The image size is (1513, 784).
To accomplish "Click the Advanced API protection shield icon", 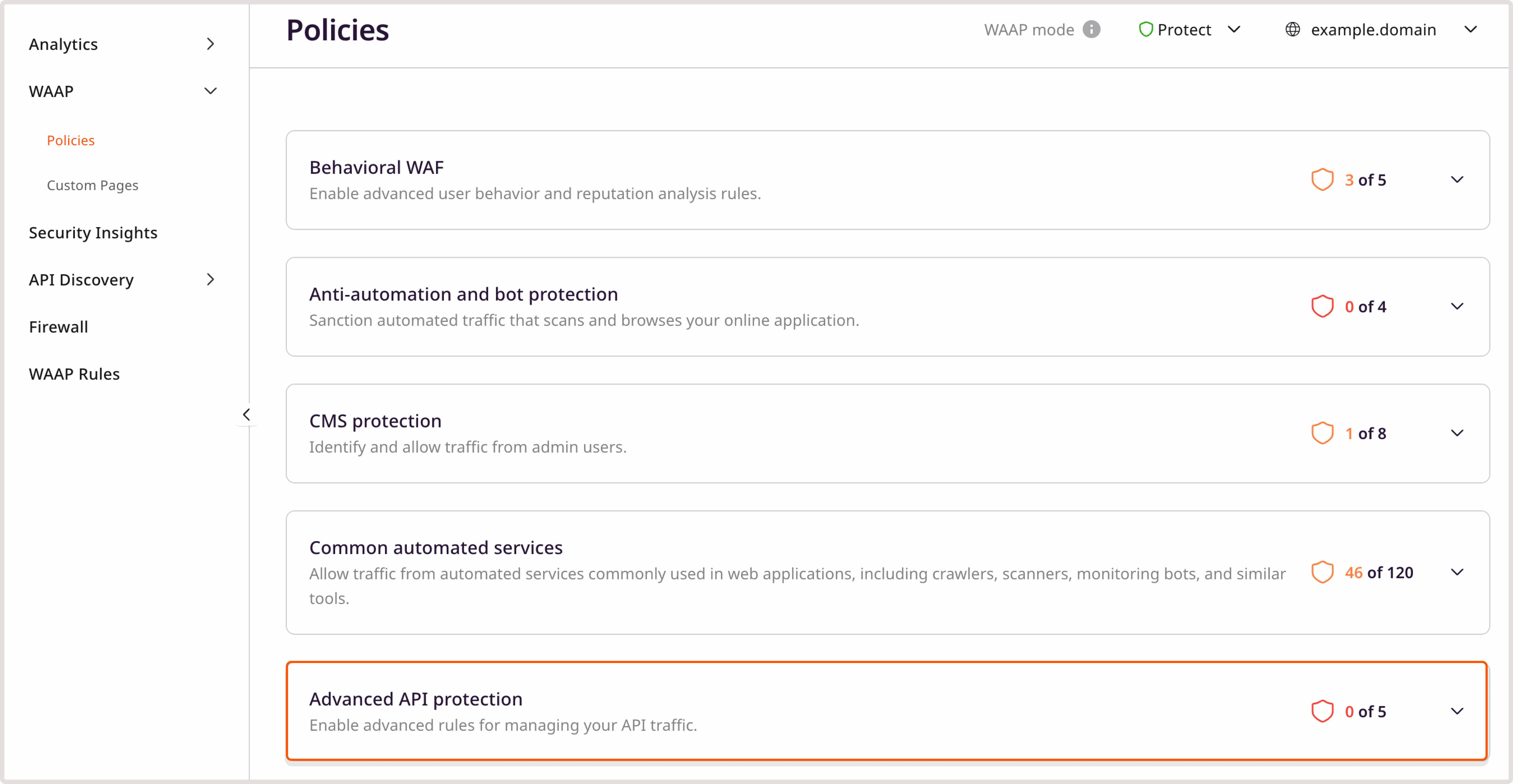I will [1322, 711].
